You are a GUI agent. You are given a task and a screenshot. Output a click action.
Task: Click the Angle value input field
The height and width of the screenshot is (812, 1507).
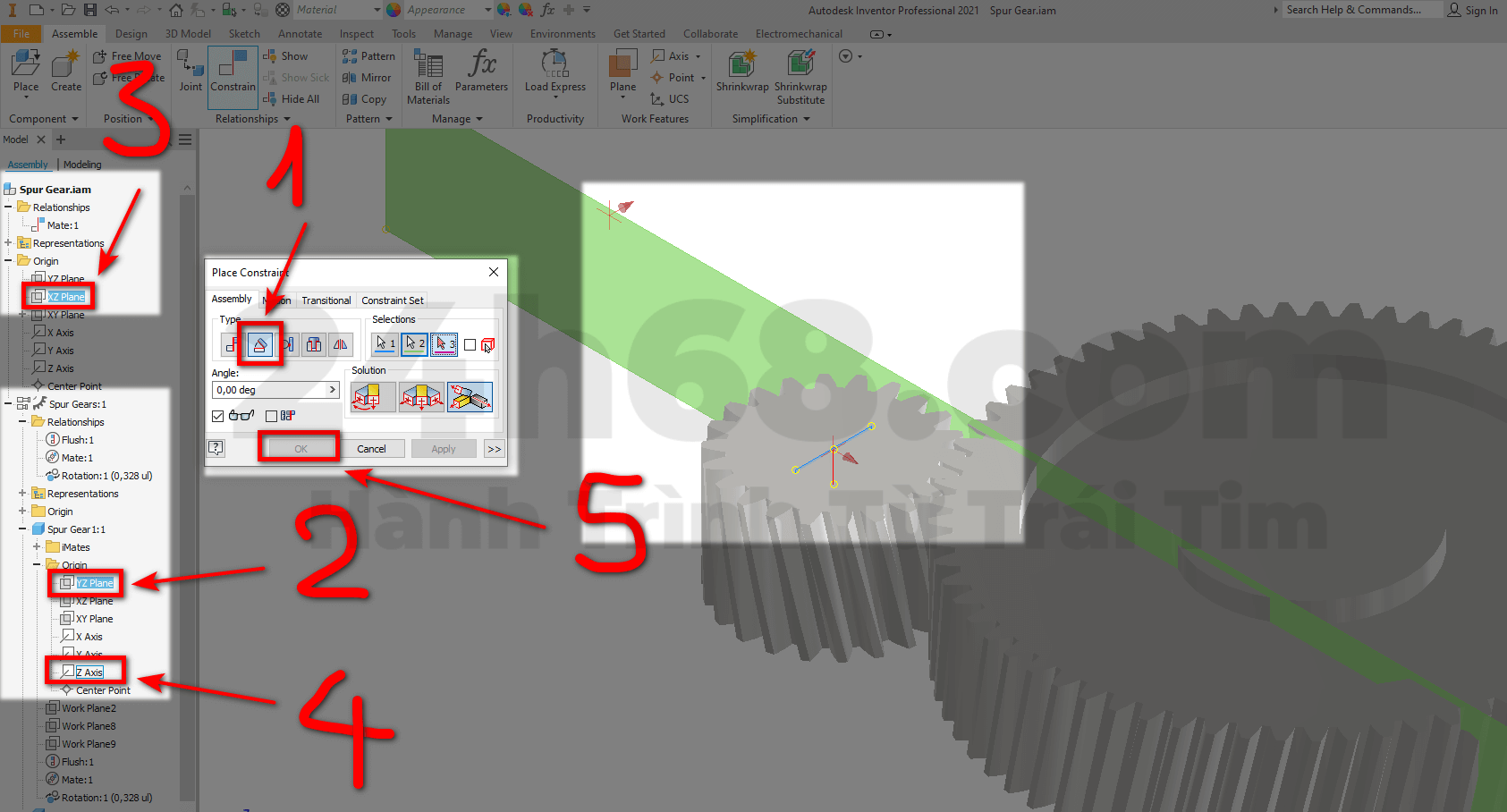268,390
